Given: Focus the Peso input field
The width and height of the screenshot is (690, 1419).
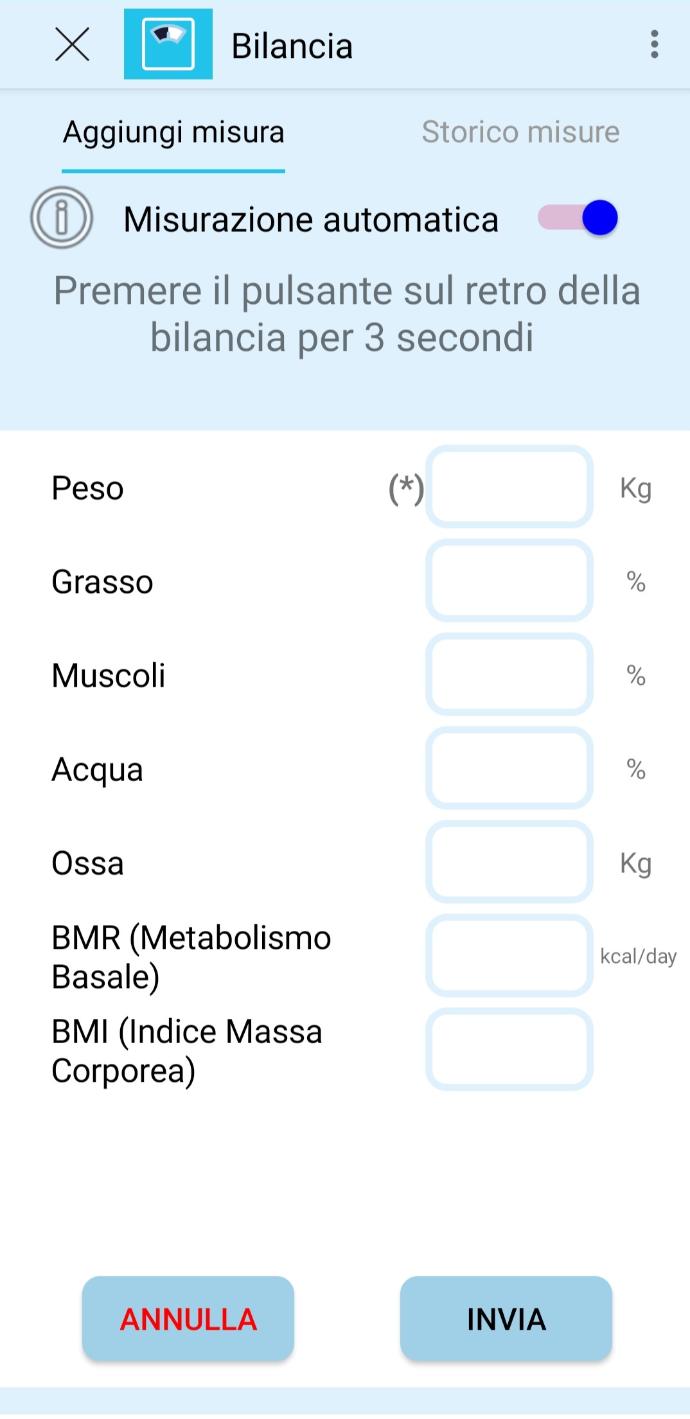Looking at the screenshot, I should 509,488.
